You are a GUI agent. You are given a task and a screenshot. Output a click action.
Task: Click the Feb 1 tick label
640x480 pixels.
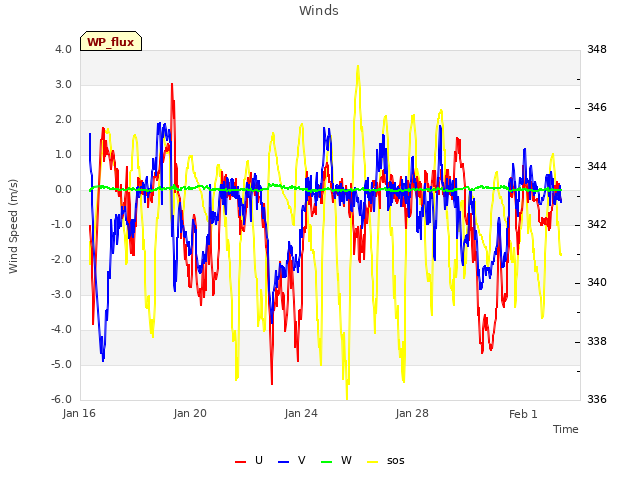point(523,414)
